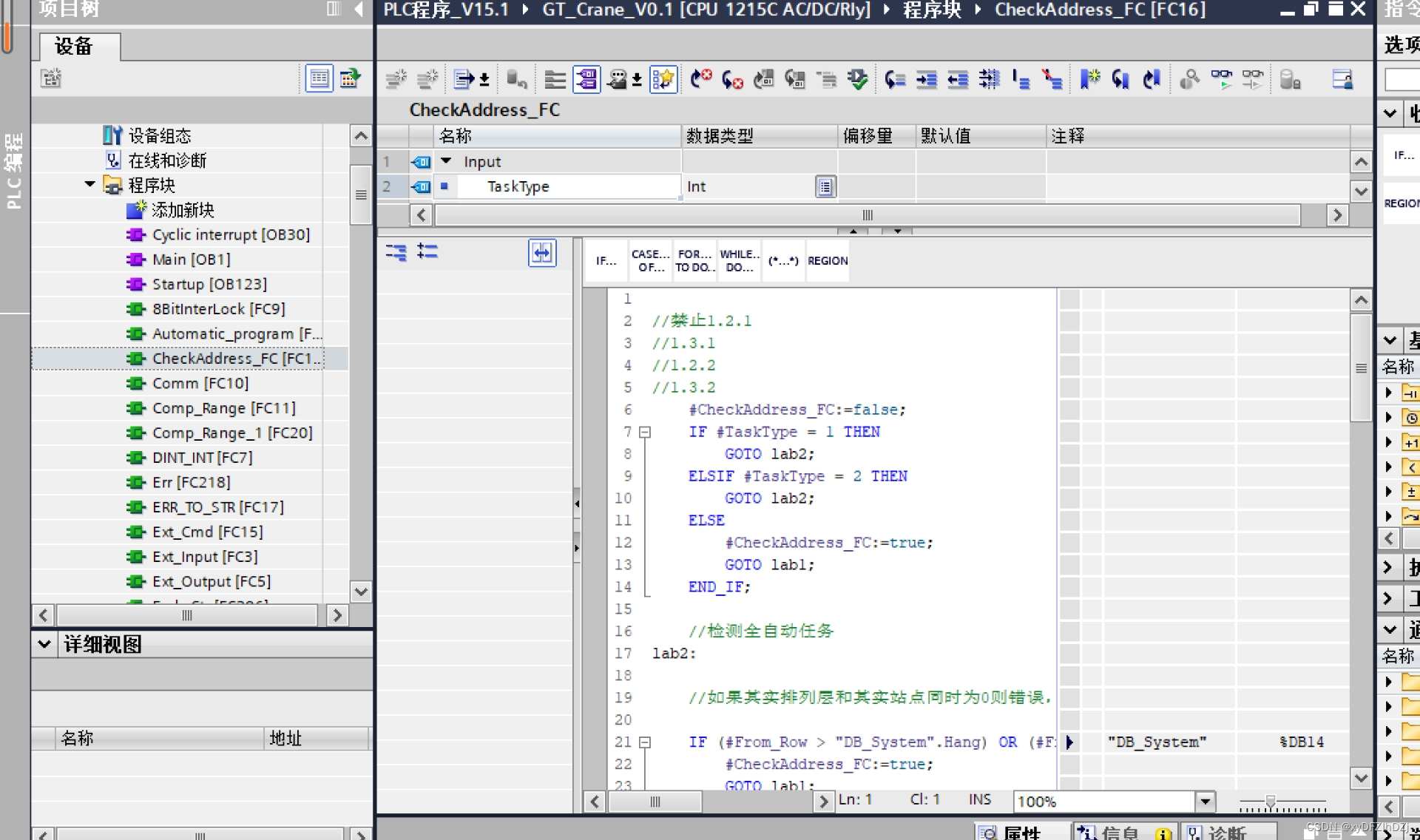Viewport: 1420px width, 840px height.
Task: Open Main [OB1] block
Action: [191, 260]
